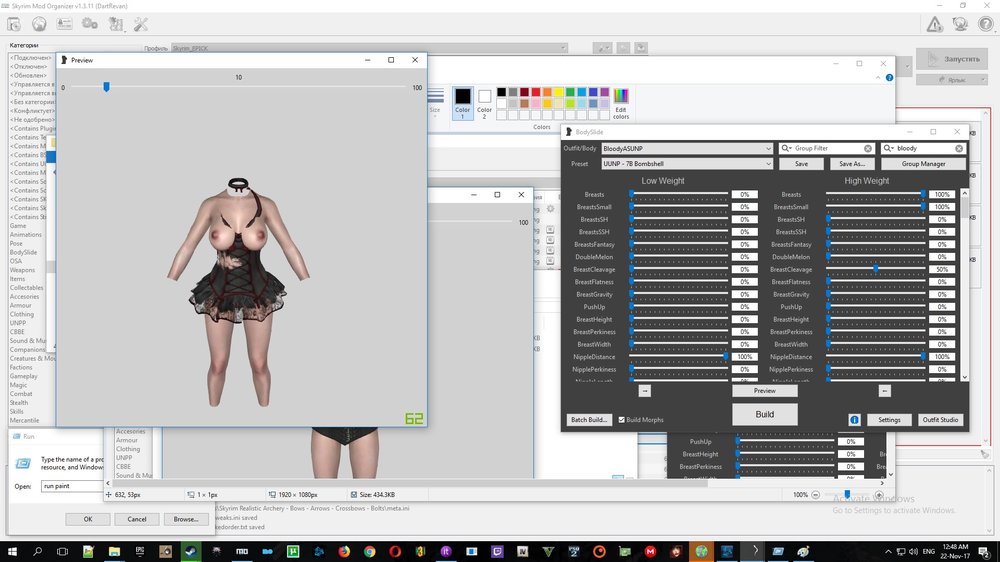
Task: Open the Edit colors palette icon
Action: point(621,104)
